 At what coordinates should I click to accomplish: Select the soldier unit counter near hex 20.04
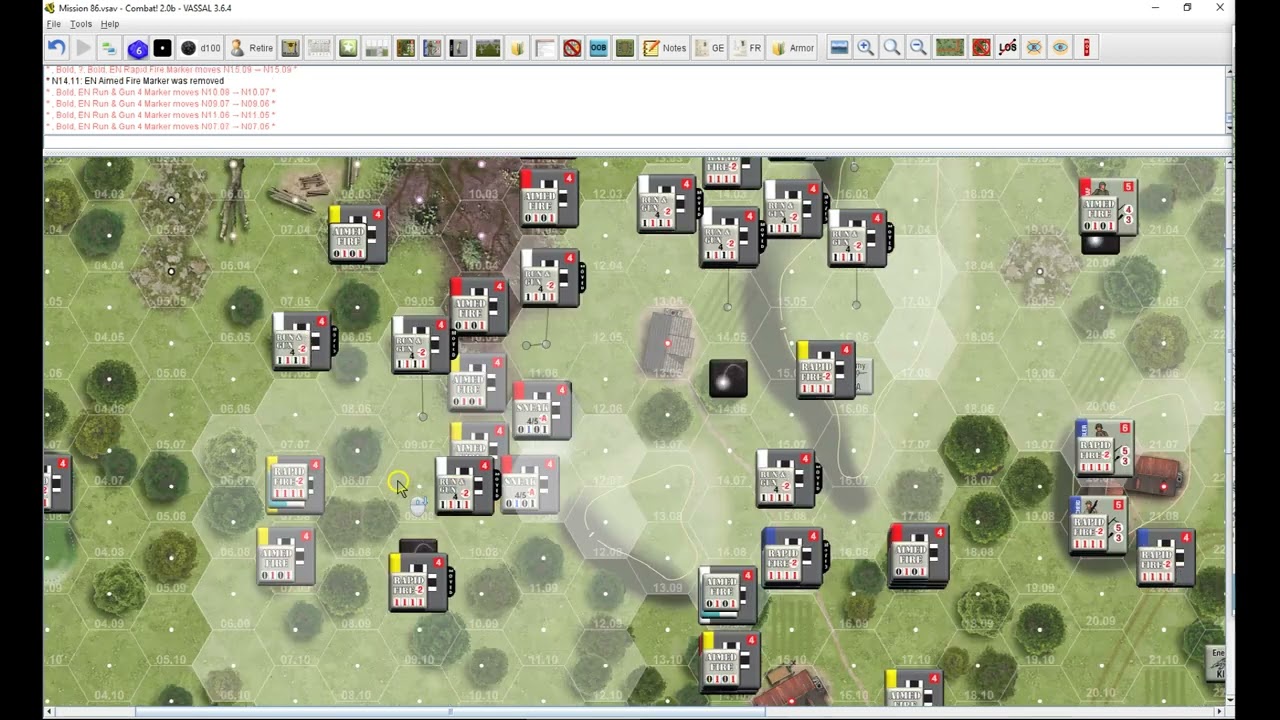(x=1108, y=208)
